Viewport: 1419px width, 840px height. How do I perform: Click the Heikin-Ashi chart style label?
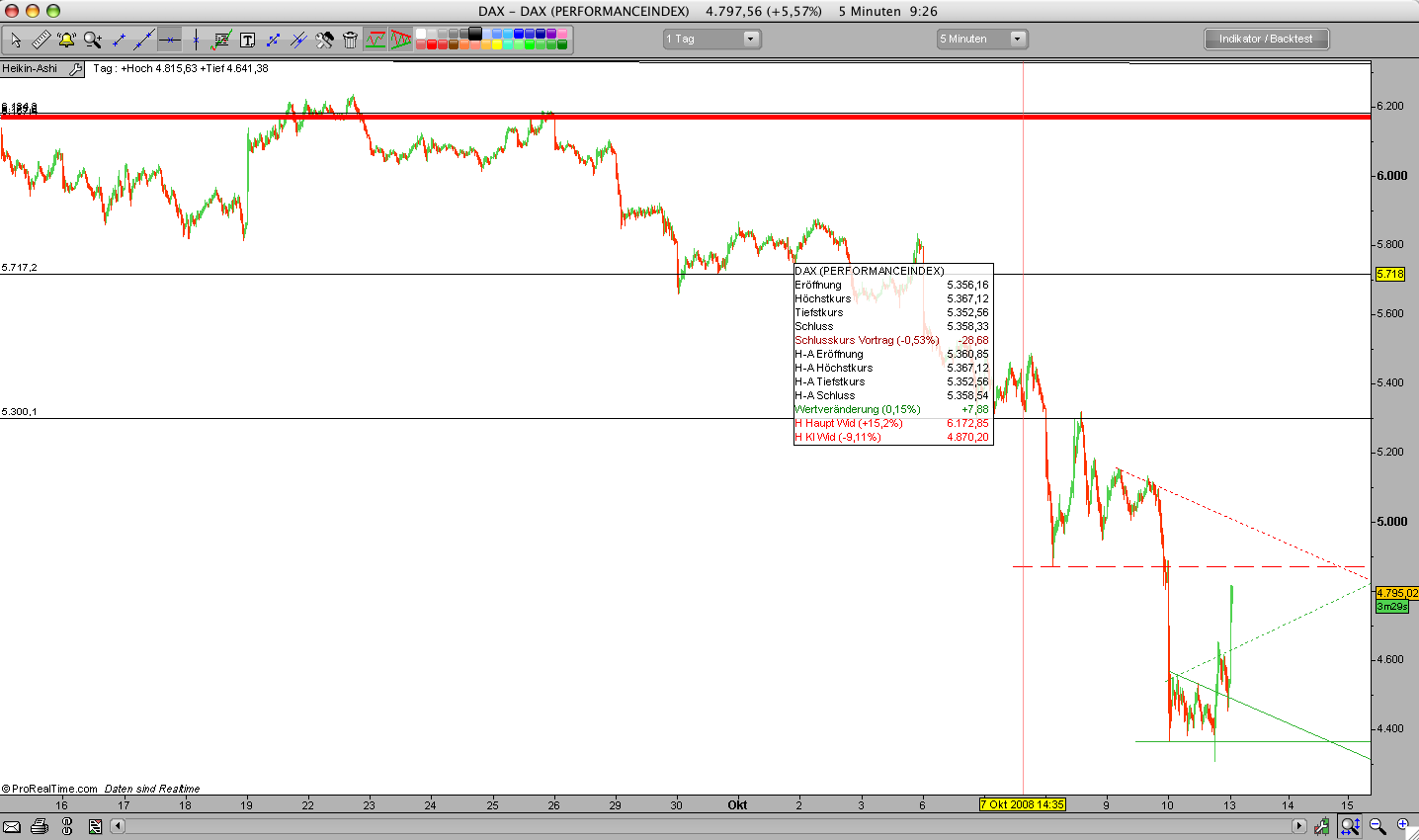31,69
